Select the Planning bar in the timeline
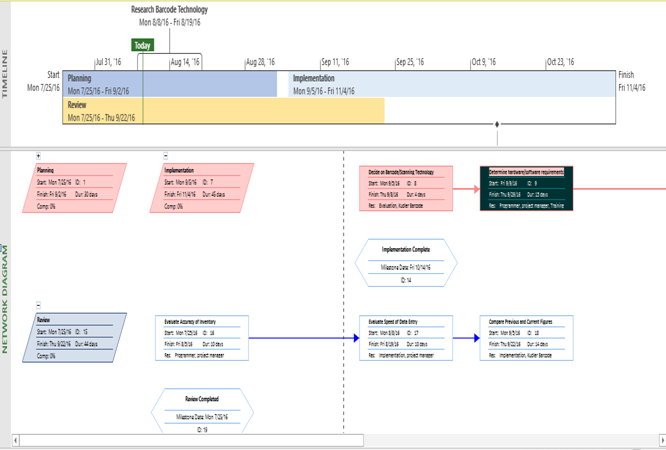This screenshot has width=666, height=450. [170, 84]
